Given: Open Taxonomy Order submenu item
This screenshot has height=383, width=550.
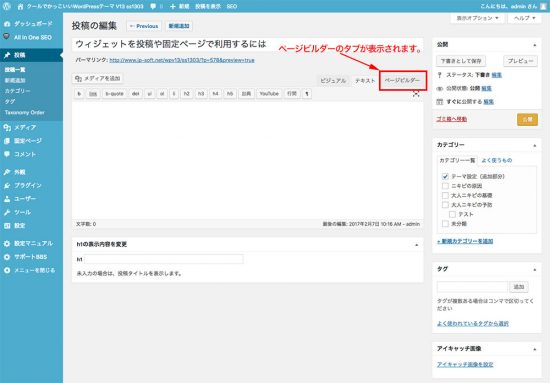Looking at the screenshot, I should [x=25, y=113].
